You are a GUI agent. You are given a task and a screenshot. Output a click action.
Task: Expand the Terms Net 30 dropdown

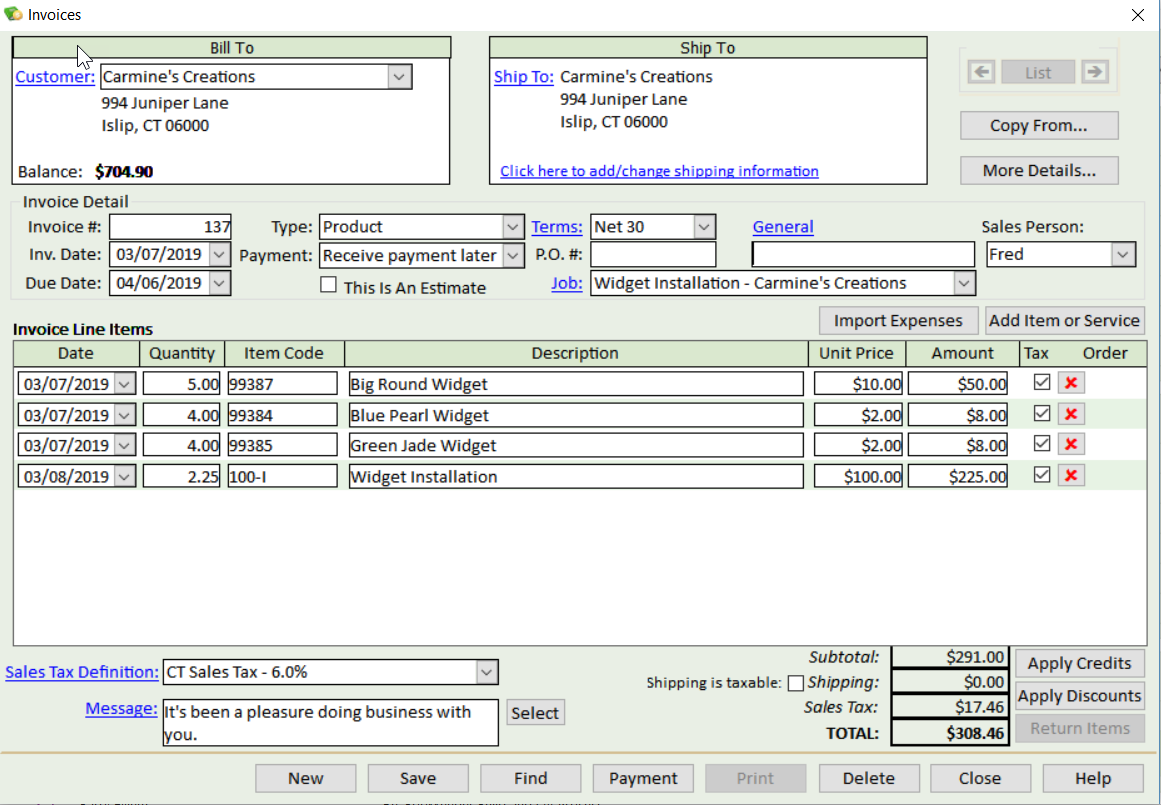click(704, 227)
